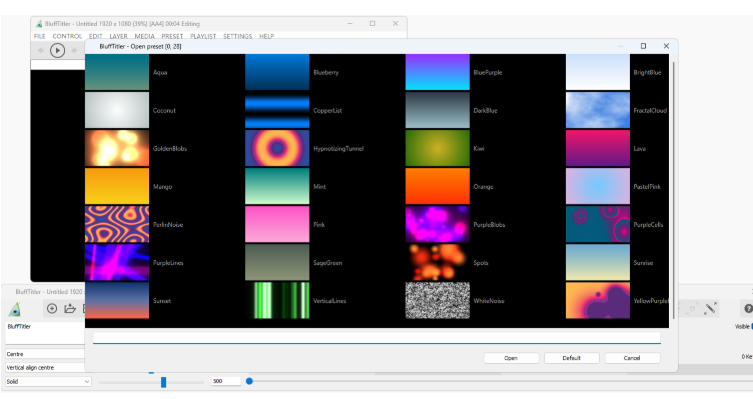
Task: Cancel the Open preset dialog
Action: (x=632, y=358)
